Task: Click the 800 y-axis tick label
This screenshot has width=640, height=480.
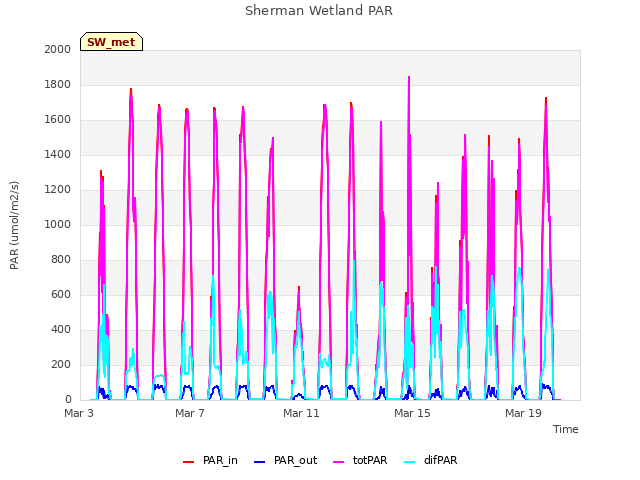Action: click(x=61, y=260)
